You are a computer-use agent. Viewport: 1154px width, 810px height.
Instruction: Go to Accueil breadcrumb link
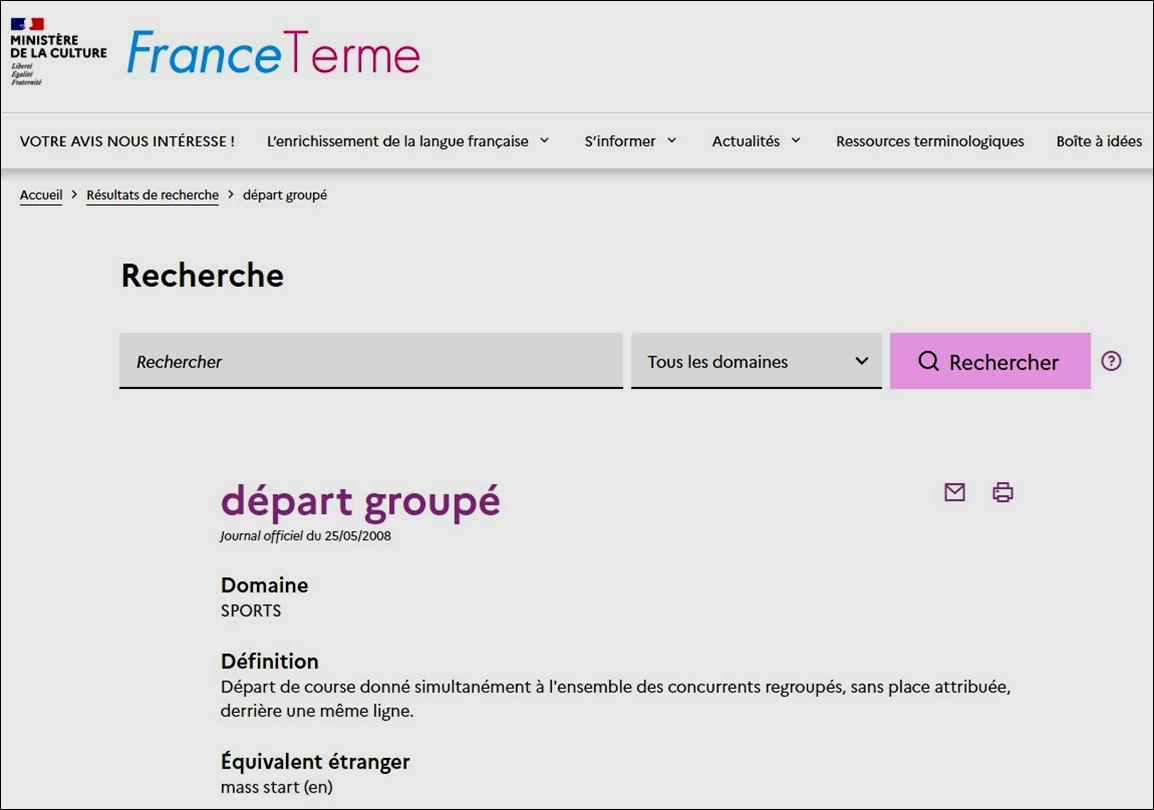(x=41, y=195)
